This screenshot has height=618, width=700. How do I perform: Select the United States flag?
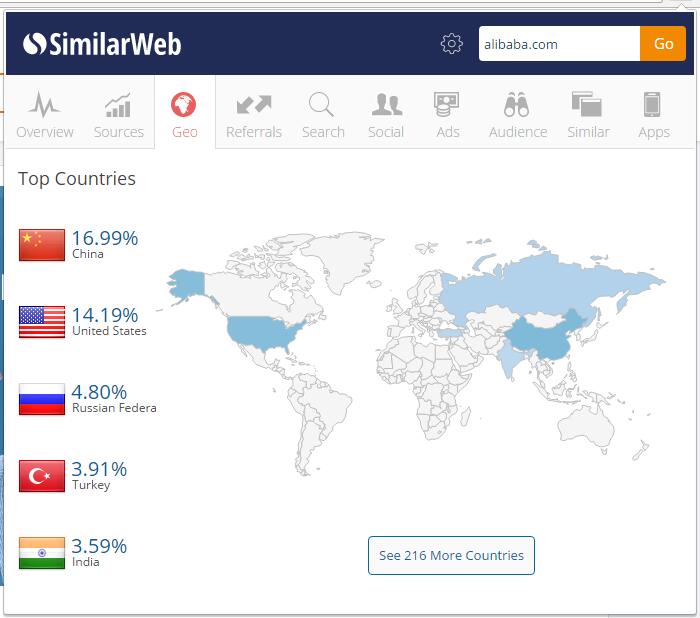(42, 321)
